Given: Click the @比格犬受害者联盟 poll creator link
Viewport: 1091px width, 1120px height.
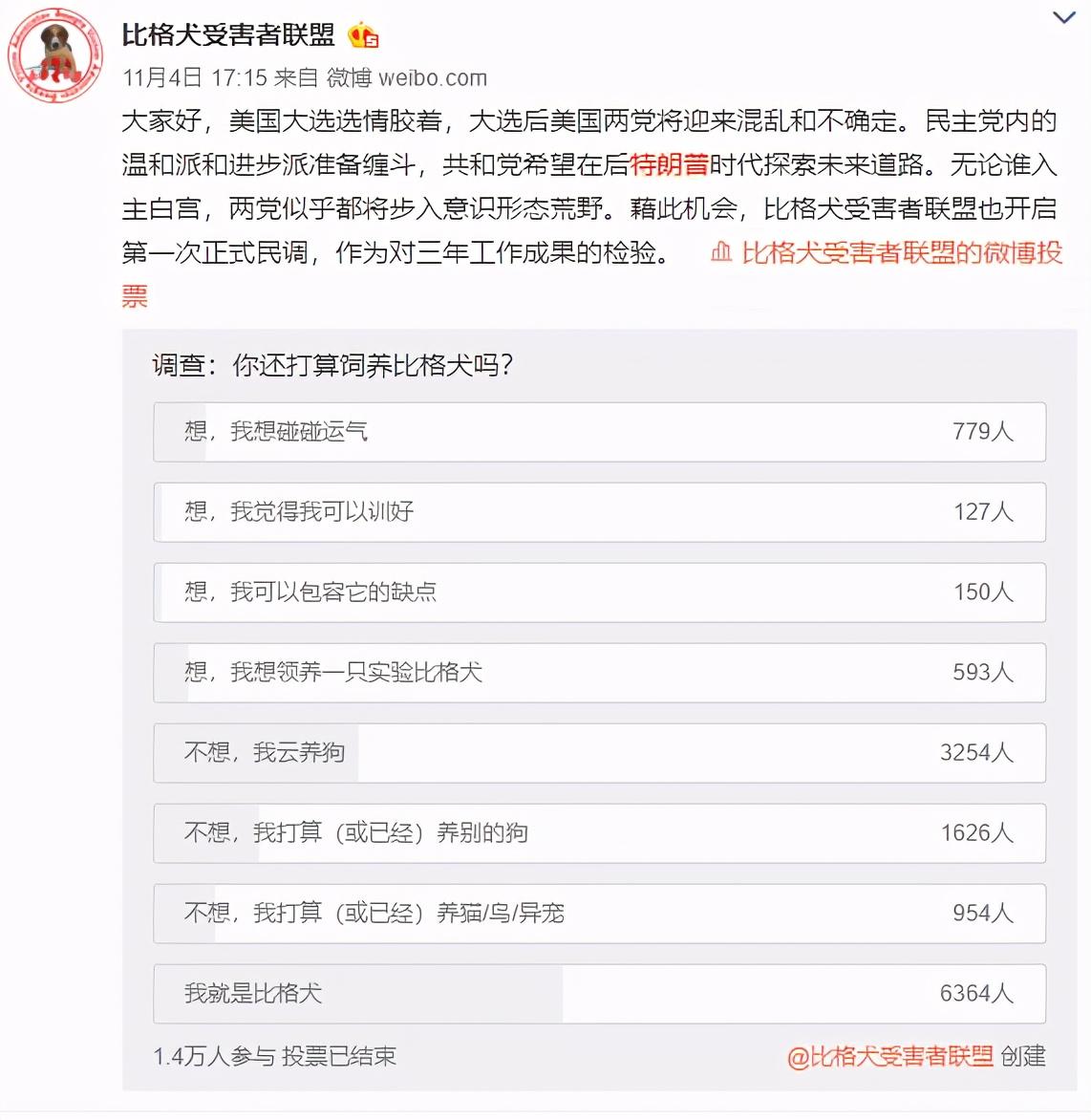Looking at the screenshot, I should (889, 1056).
